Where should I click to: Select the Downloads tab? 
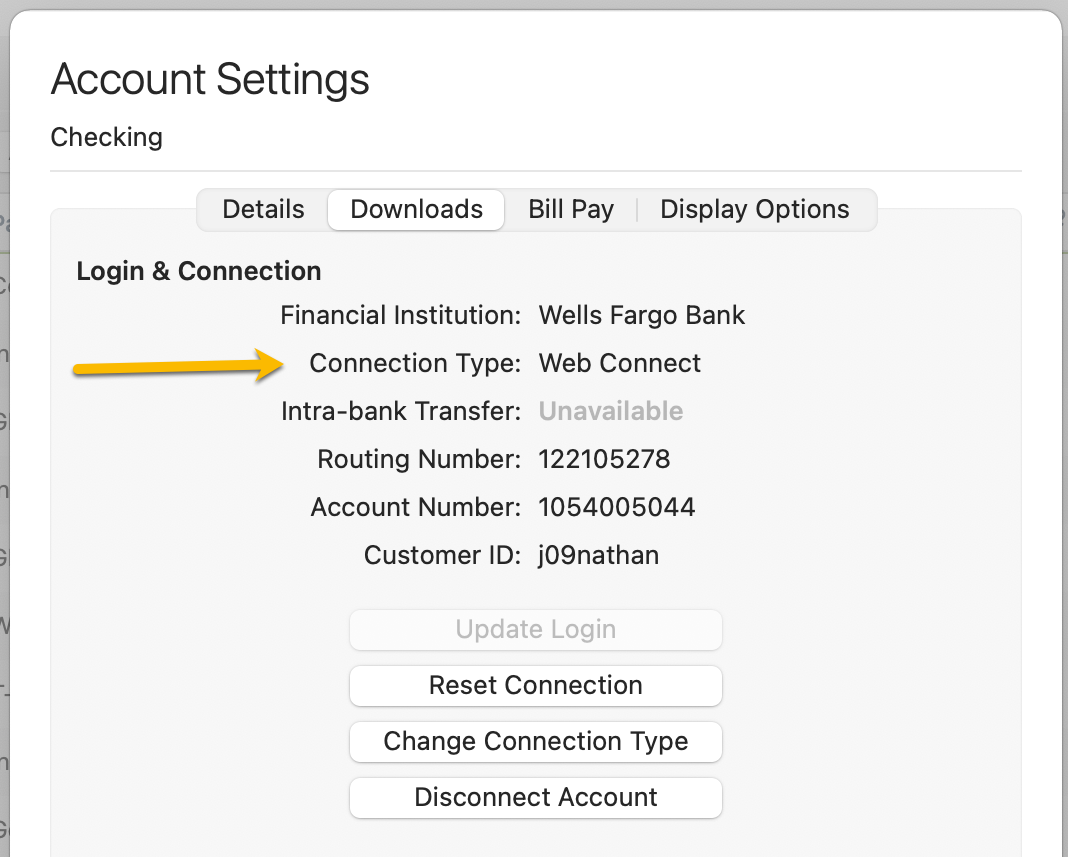point(416,210)
